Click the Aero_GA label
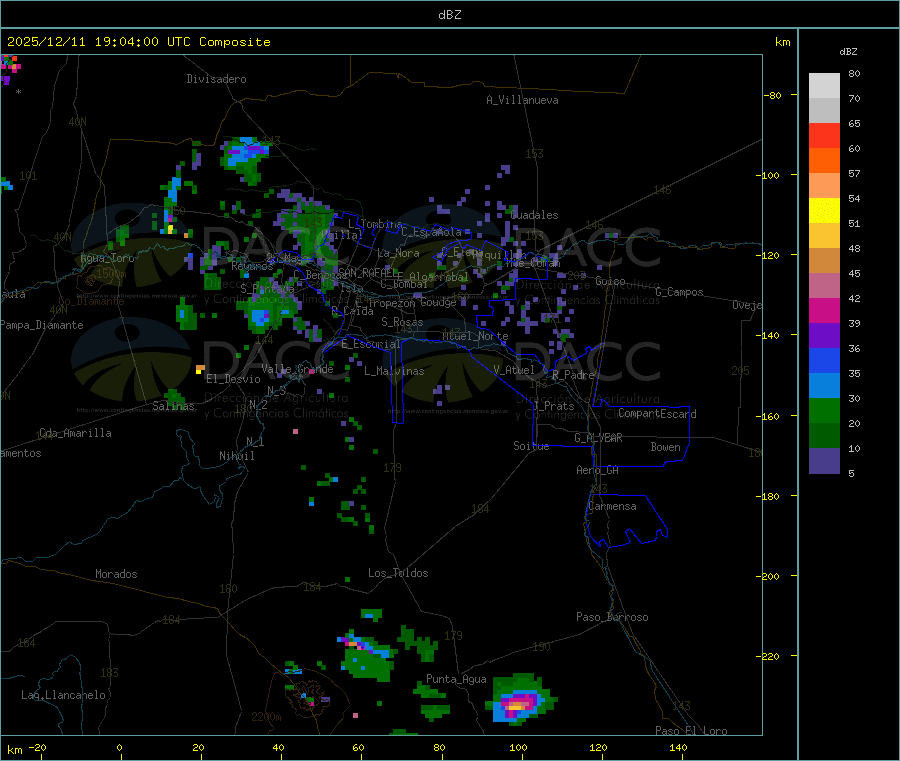 pyautogui.click(x=598, y=470)
